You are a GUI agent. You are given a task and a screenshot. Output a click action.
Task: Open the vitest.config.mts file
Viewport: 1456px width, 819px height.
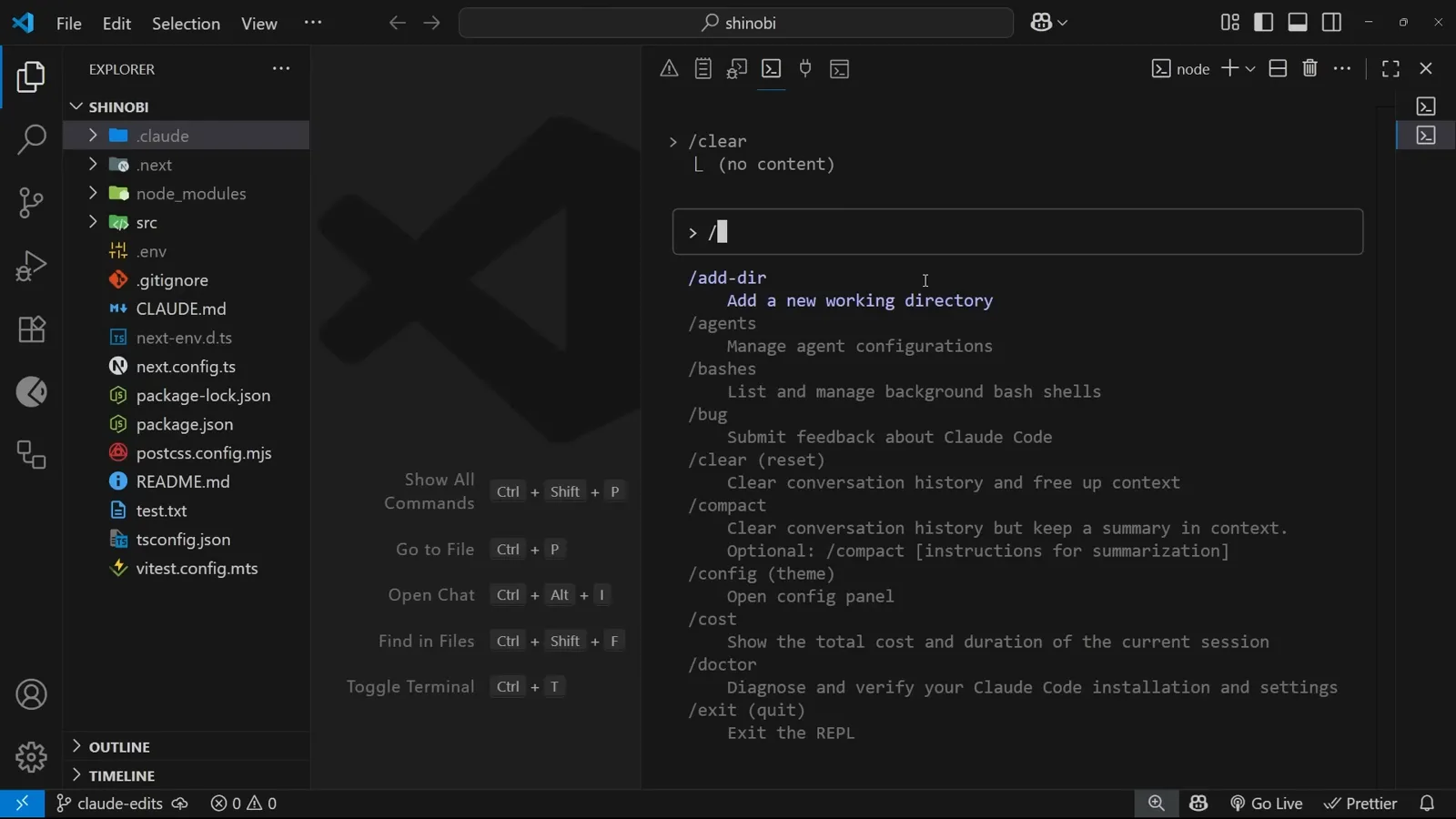187,568
